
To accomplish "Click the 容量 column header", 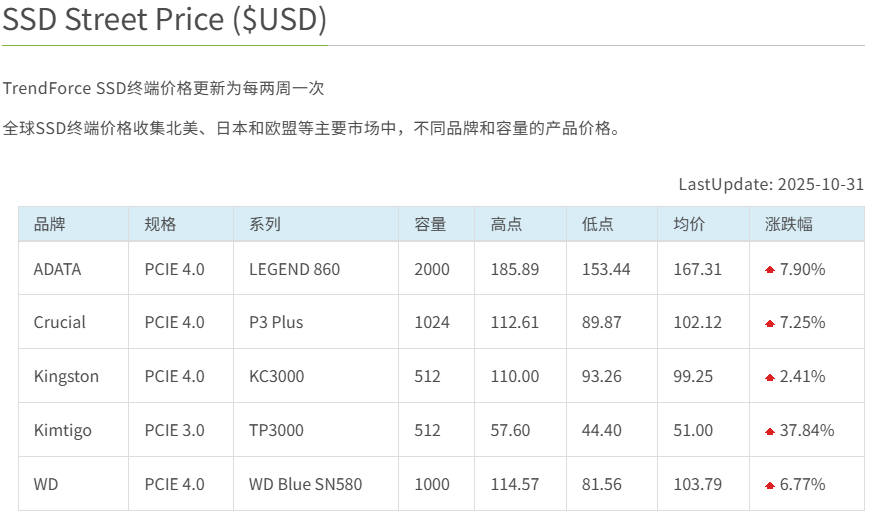I will click(x=430, y=225).
